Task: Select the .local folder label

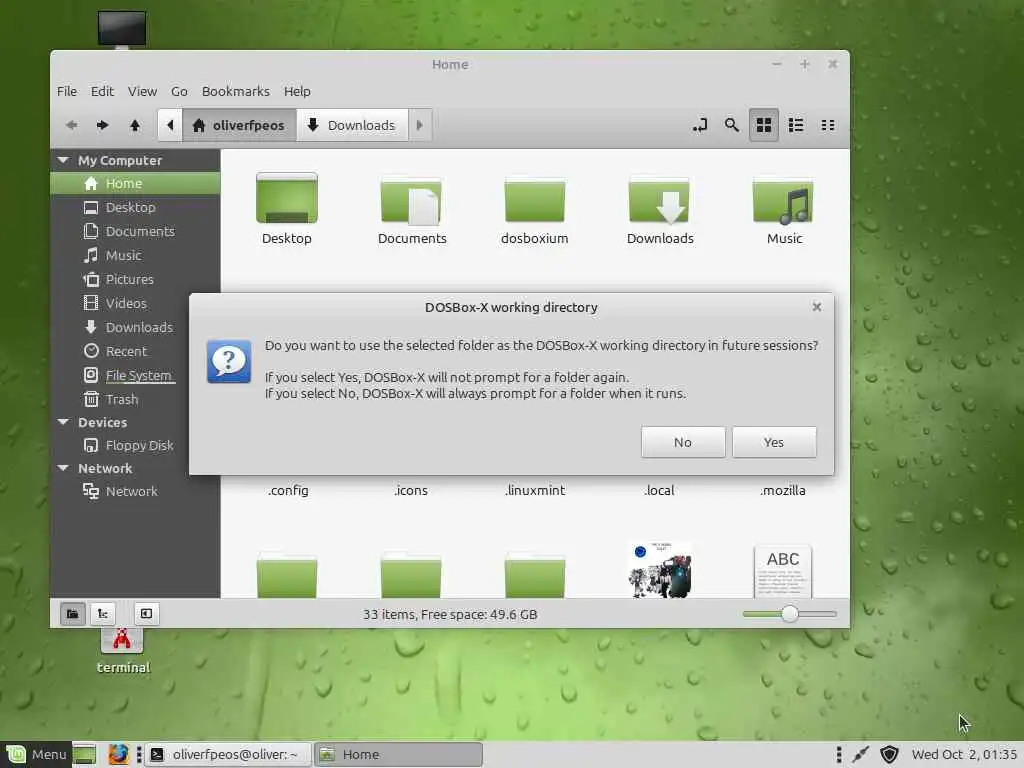Action: tap(659, 490)
